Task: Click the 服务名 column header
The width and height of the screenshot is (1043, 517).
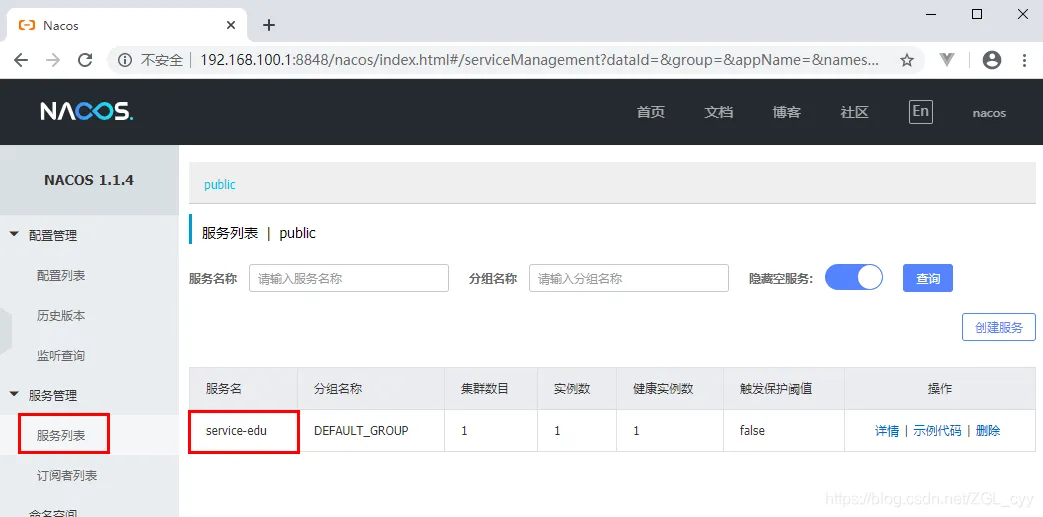Action: (243, 389)
